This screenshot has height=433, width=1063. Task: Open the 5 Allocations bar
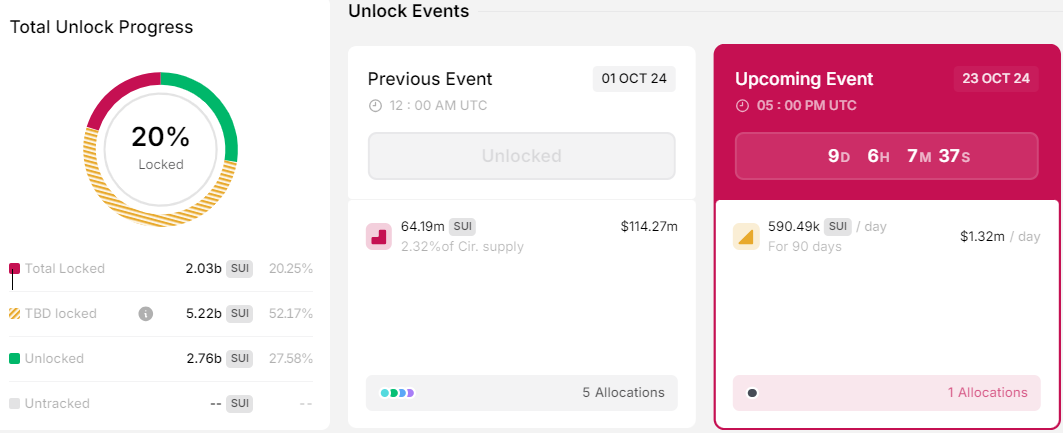tap(522, 393)
